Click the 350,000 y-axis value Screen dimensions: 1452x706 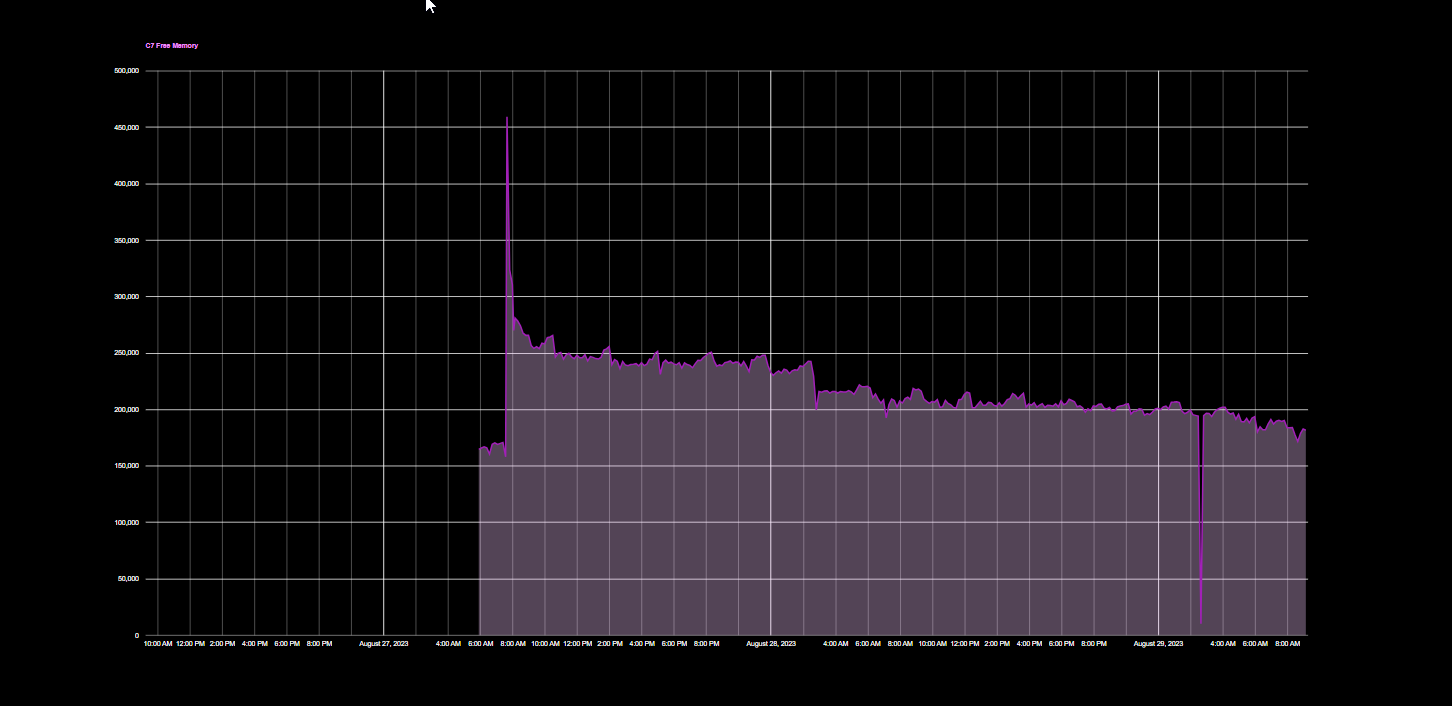(127, 241)
